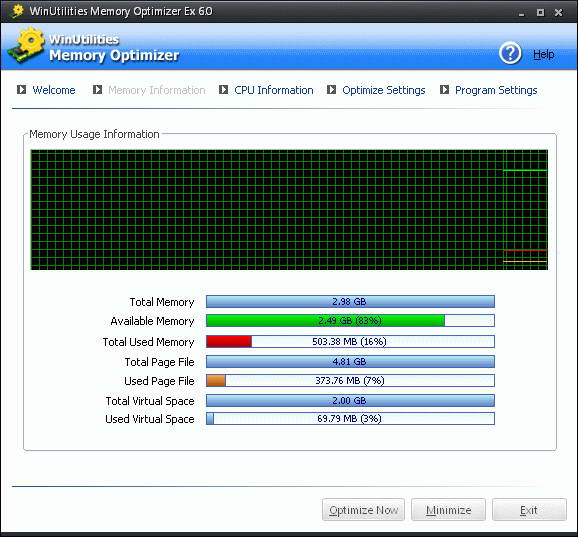578x537 pixels.
Task: Go to Optimize Settings tab
Action: point(384,90)
